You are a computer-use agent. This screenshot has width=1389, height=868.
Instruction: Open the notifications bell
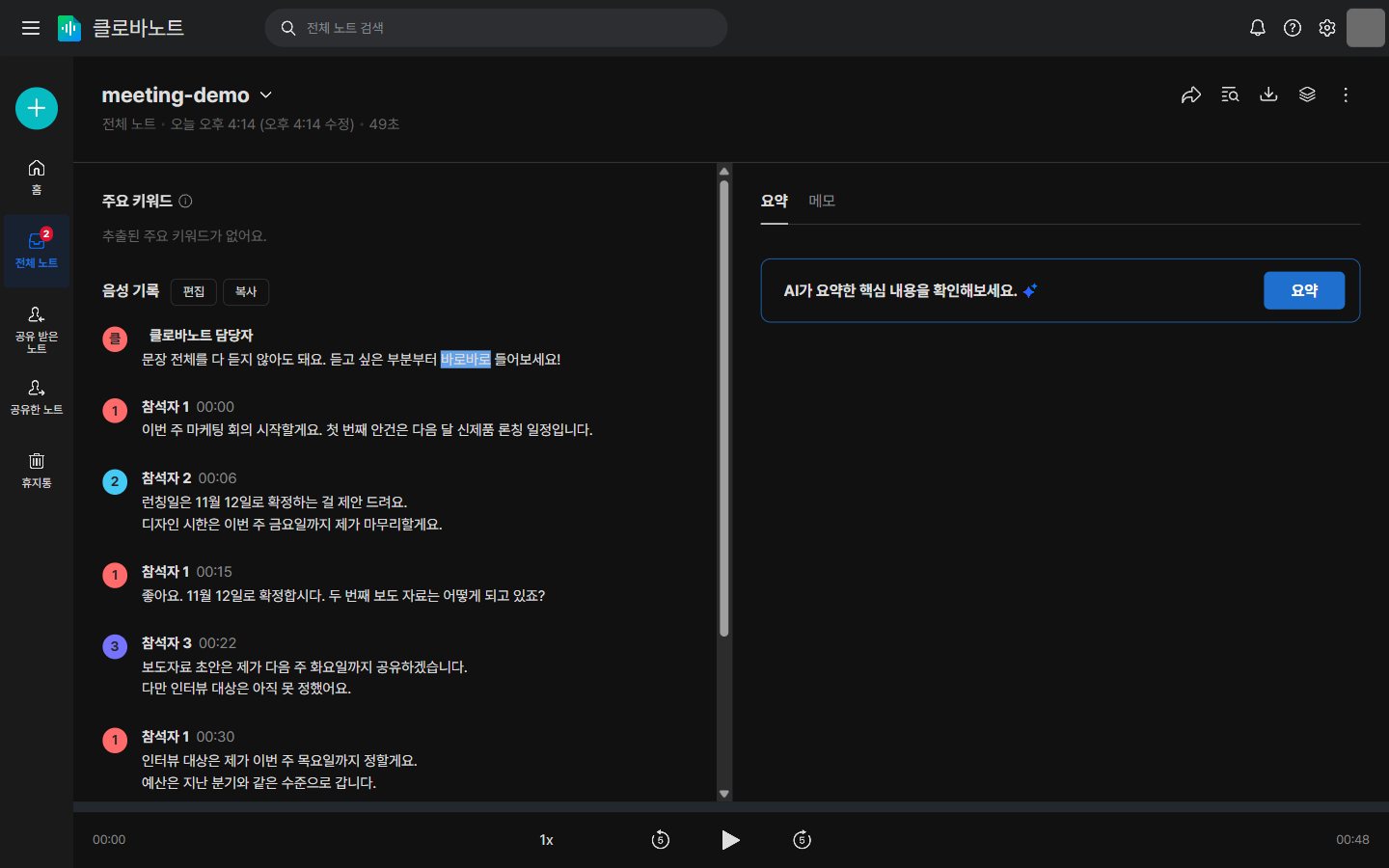[x=1257, y=28]
